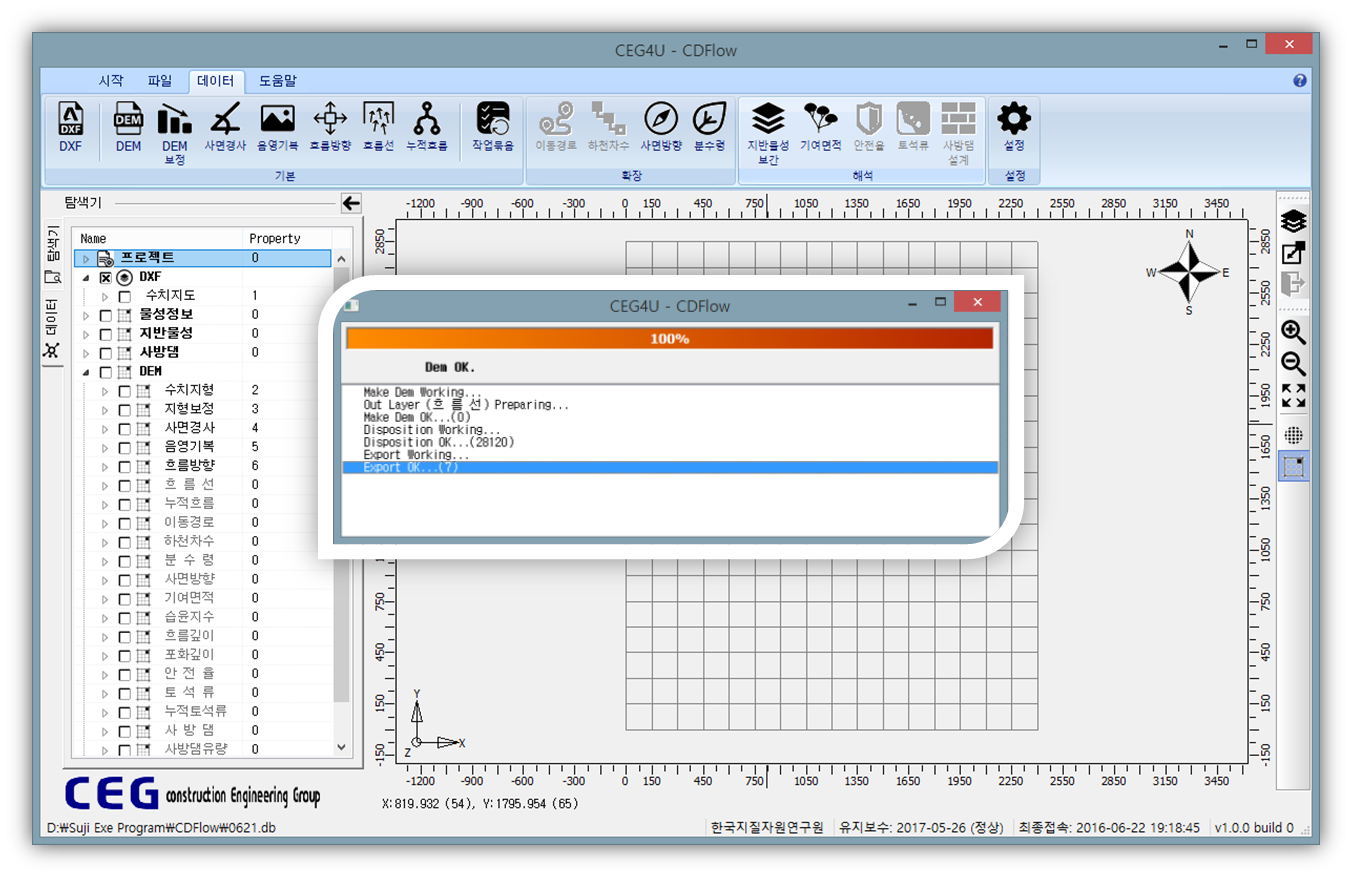Click the tree scrollbar down arrow
The height and width of the screenshot is (877, 1352).
[x=342, y=746]
